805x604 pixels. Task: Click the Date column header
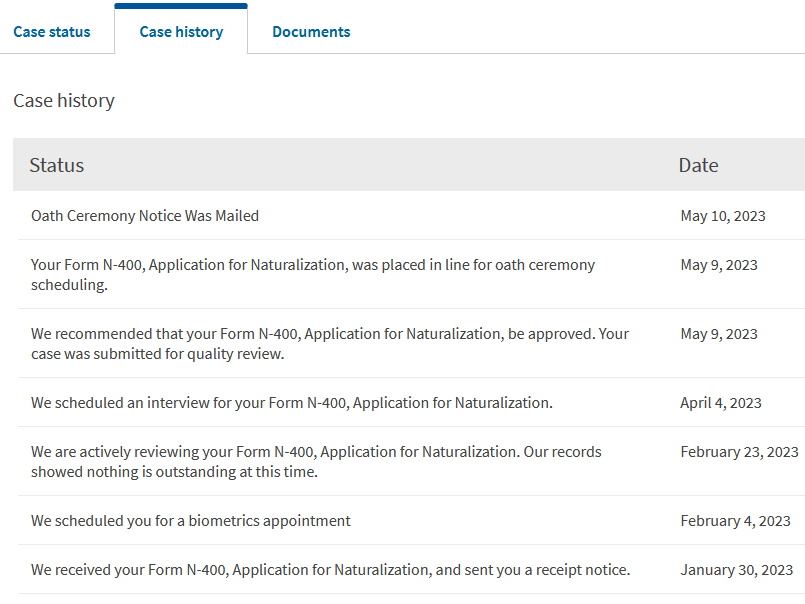pos(698,165)
